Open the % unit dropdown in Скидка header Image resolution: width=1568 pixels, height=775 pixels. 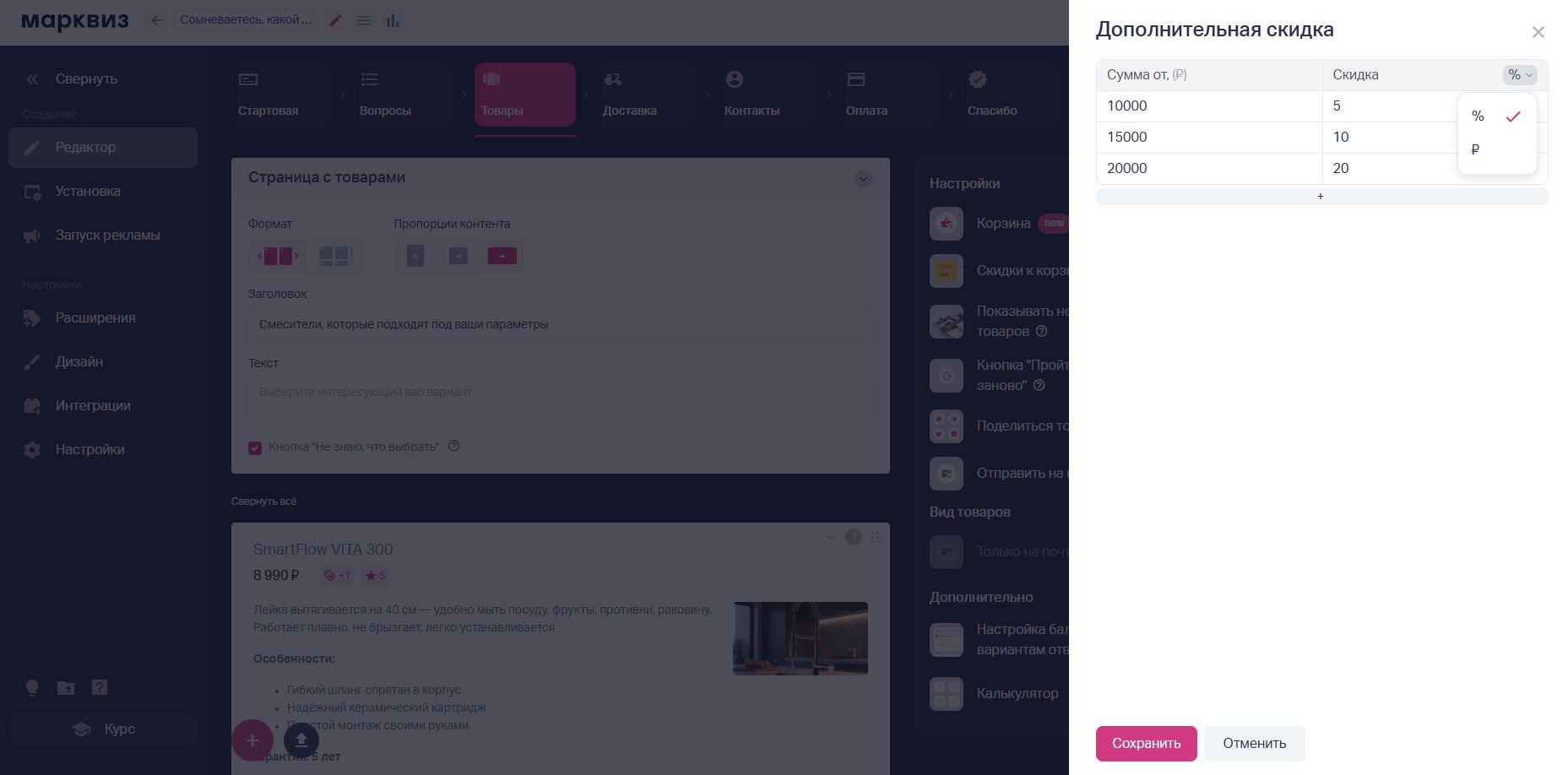click(x=1520, y=75)
